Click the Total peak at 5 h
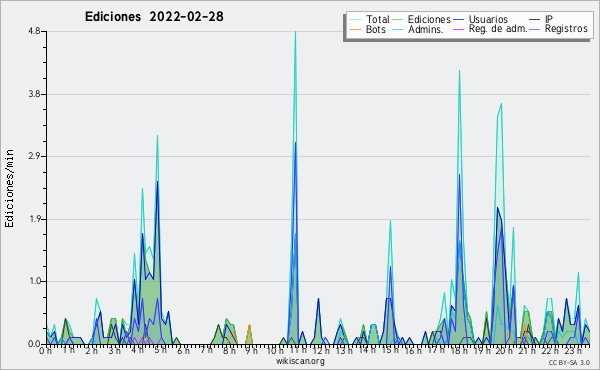 point(157,136)
